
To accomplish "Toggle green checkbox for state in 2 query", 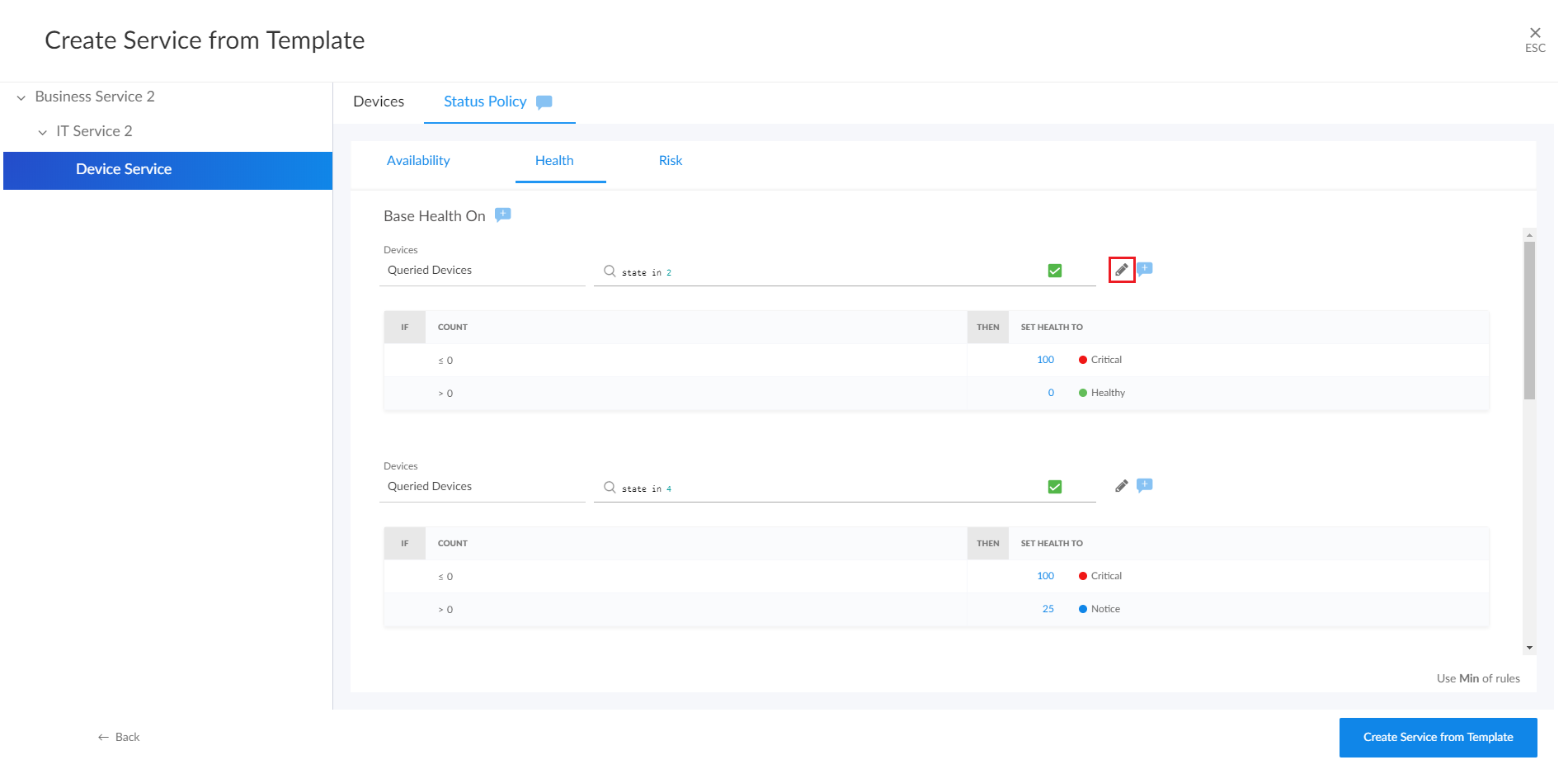I will click(x=1054, y=271).
